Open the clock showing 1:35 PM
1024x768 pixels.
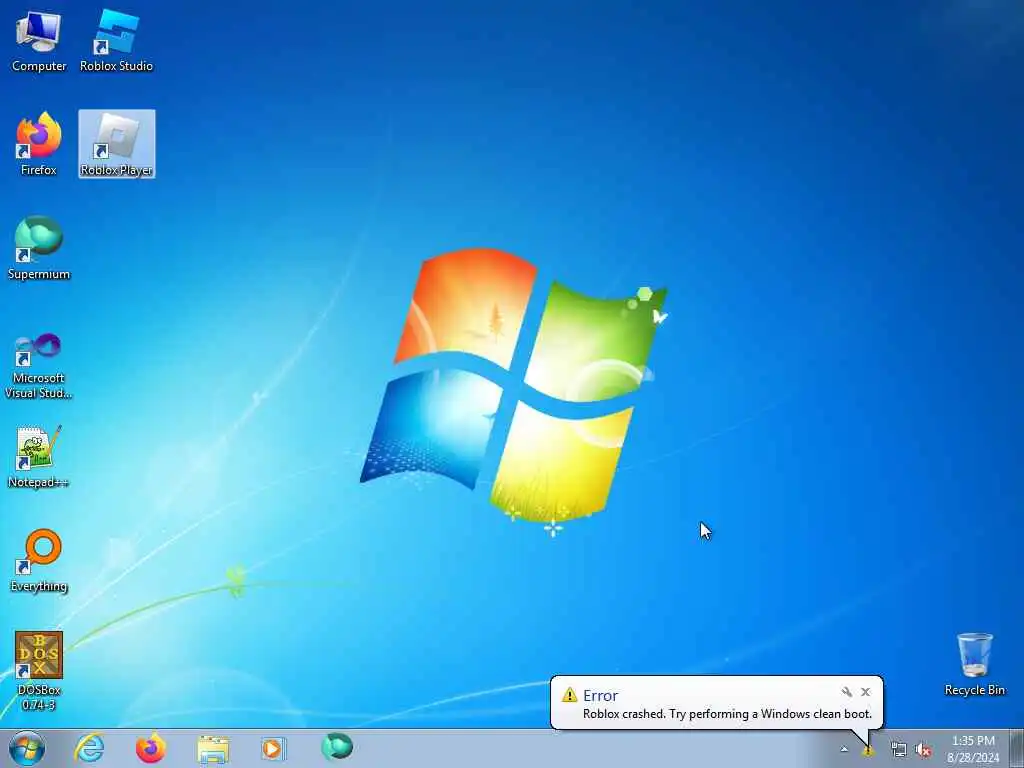tap(973, 749)
